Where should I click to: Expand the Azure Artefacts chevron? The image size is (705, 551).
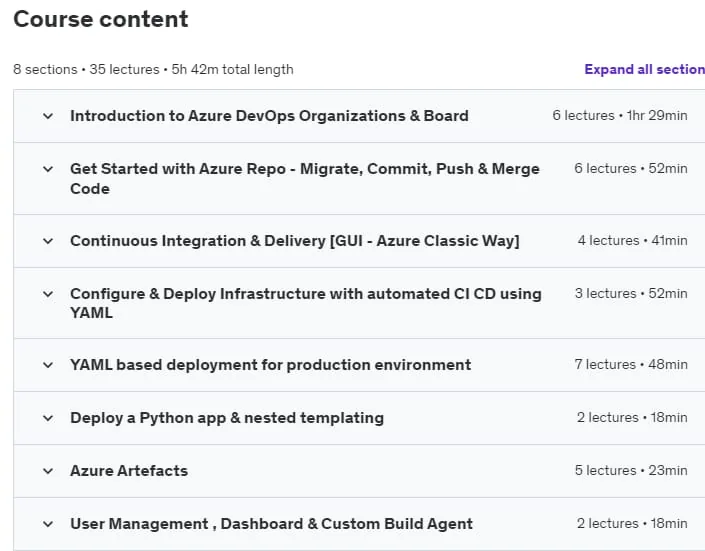pyautogui.click(x=48, y=471)
